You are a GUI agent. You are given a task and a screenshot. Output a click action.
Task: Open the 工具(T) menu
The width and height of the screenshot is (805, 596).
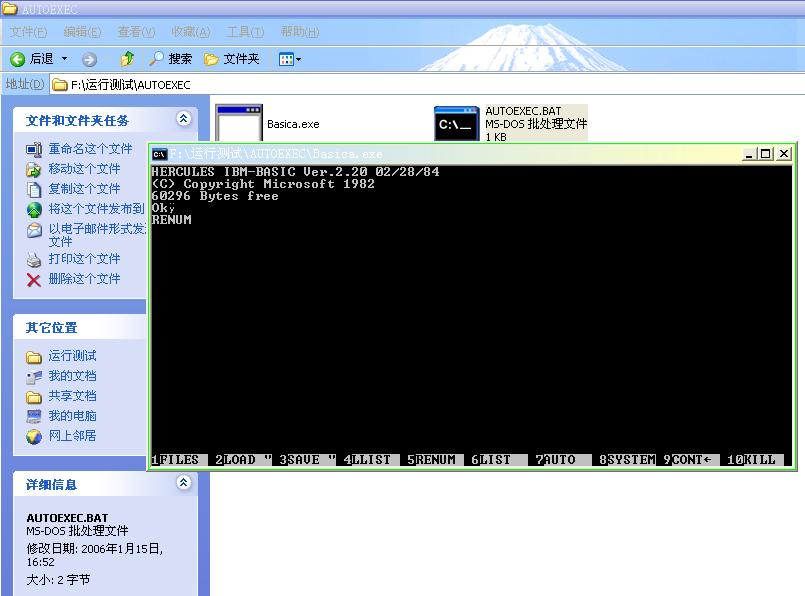[x=245, y=32]
